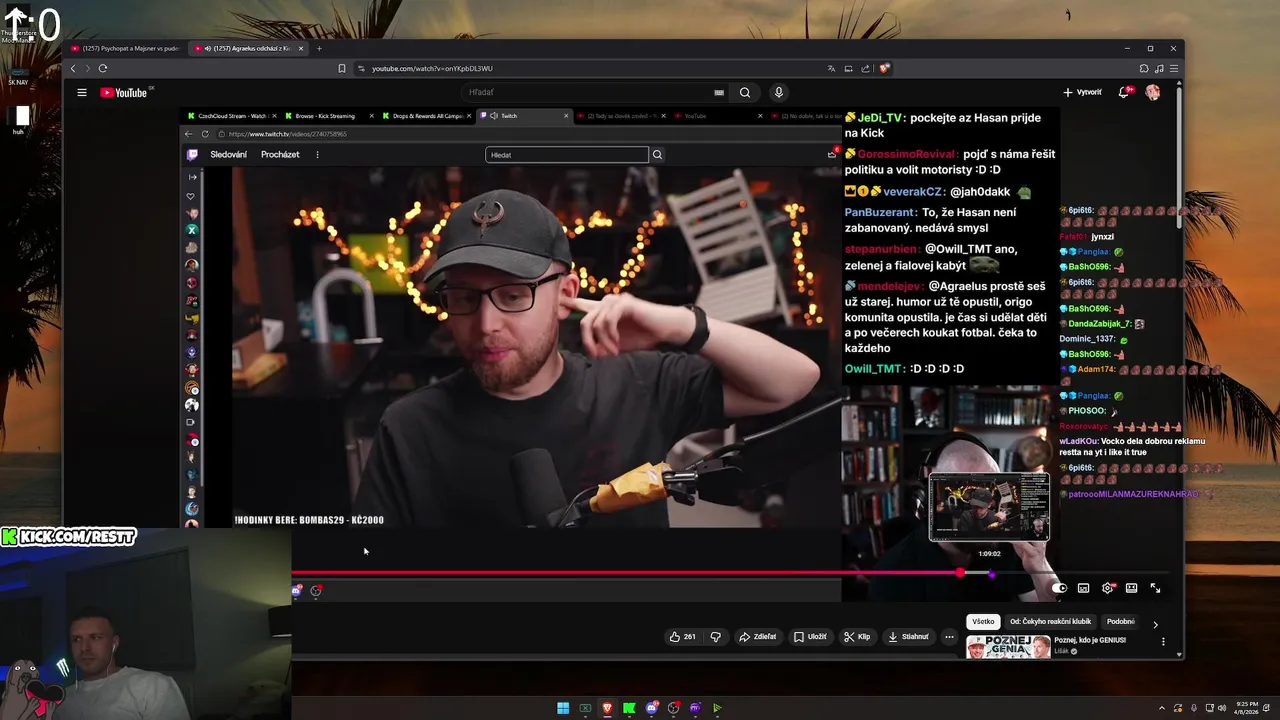Focus the YouTube Hľadať search field
This screenshot has width=1280, height=720.
(x=595, y=92)
